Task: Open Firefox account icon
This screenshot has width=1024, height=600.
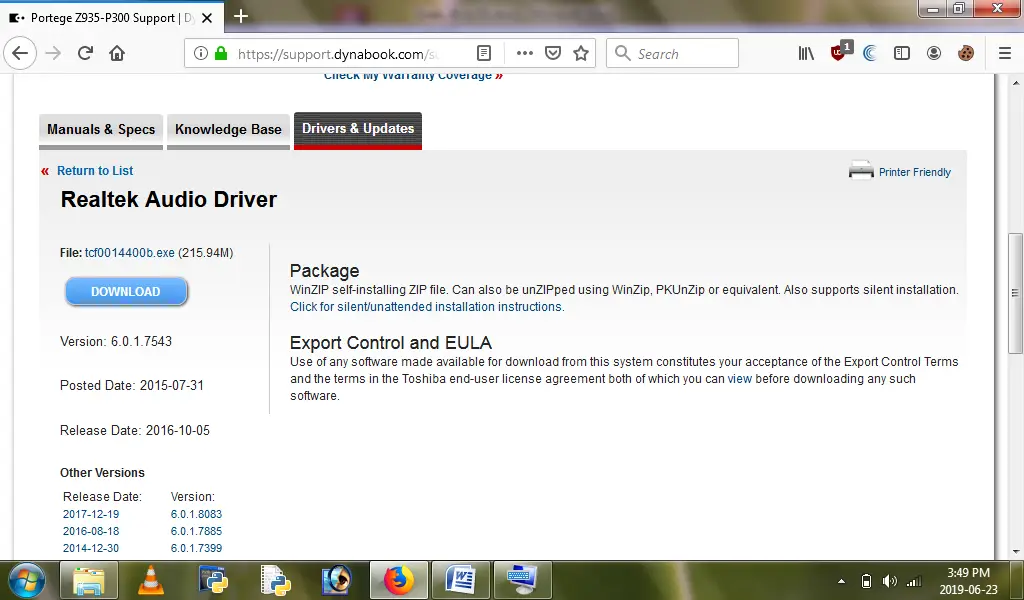Action: (934, 54)
